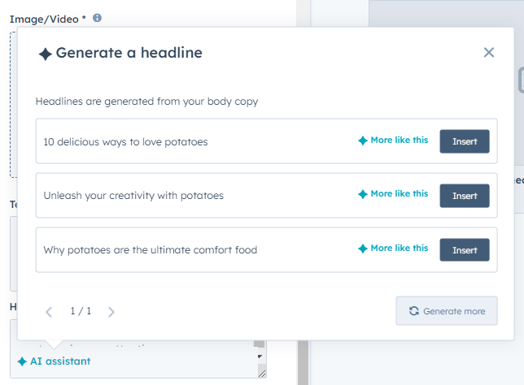Get more like '10 delicious ways' headline

[393, 140]
